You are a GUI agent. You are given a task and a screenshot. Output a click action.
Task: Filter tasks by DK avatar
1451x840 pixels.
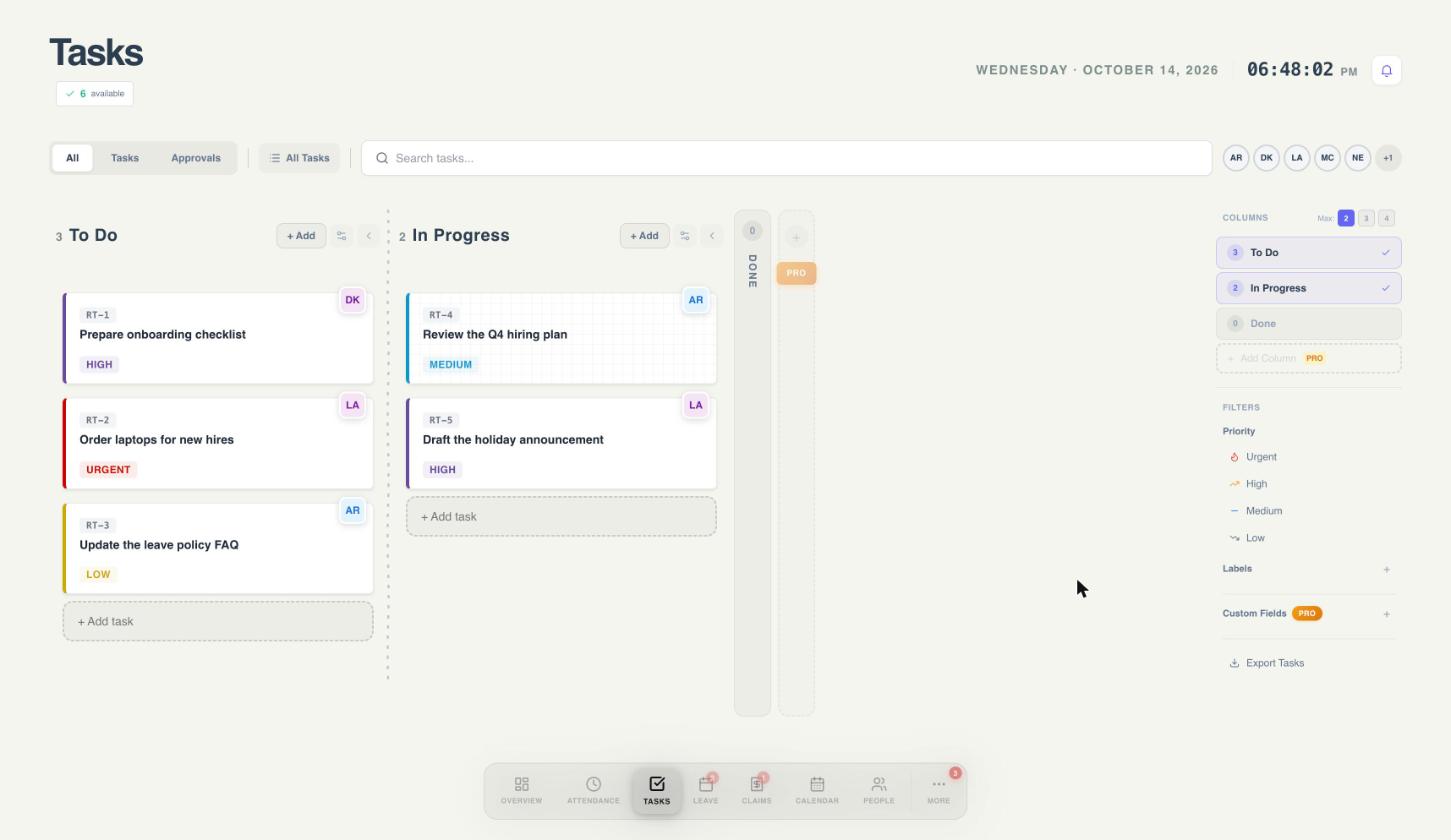1266,158
